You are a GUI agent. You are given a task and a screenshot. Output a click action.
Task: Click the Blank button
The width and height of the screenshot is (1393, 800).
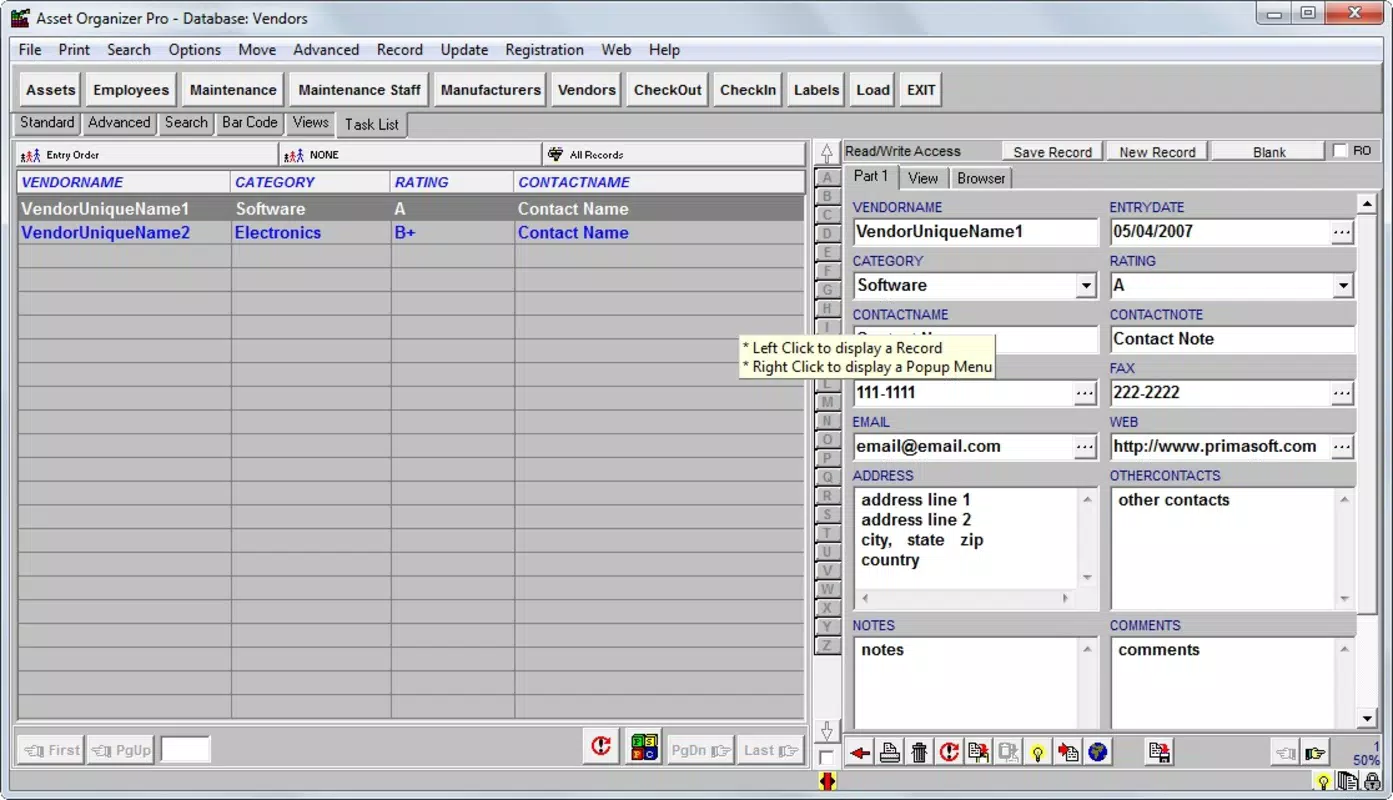[x=1269, y=152]
